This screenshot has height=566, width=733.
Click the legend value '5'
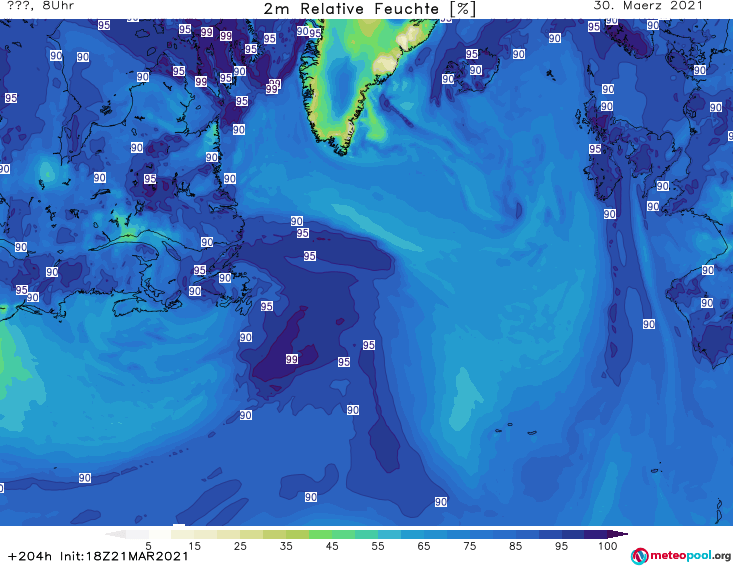click(148, 546)
